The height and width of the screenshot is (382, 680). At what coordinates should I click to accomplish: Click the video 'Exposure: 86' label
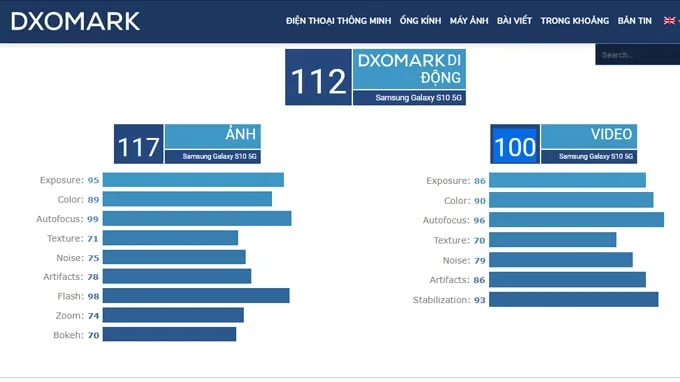pos(456,180)
